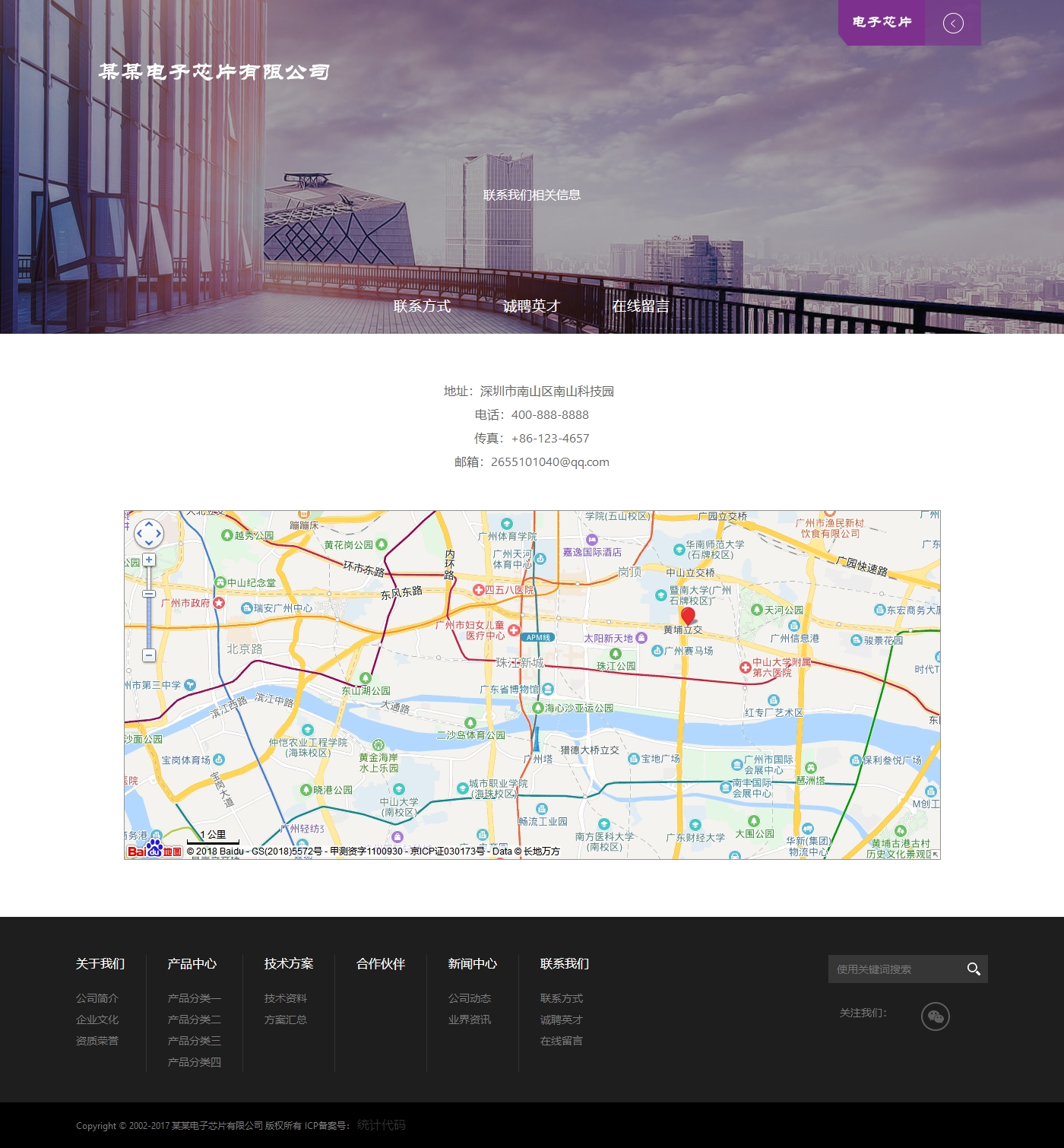The width and height of the screenshot is (1064, 1148).
Task: Open footer heading 合作伙伴
Action: pyautogui.click(x=381, y=963)
